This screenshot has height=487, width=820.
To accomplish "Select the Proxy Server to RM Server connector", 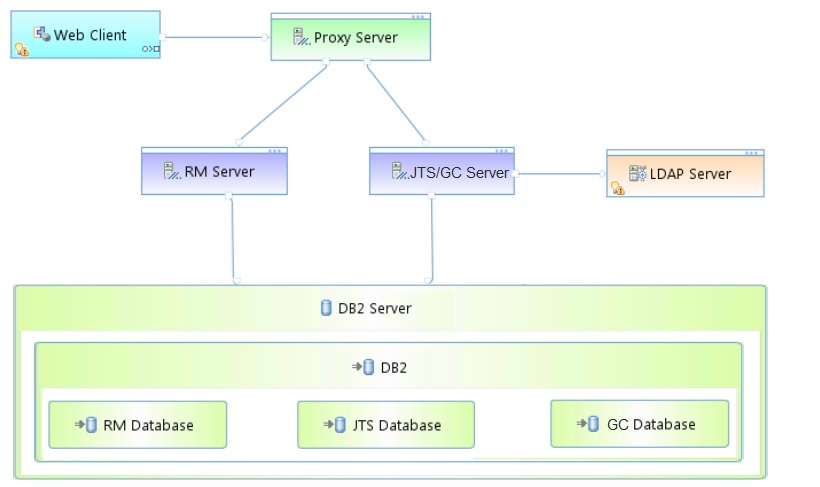I will click(282, 102).
